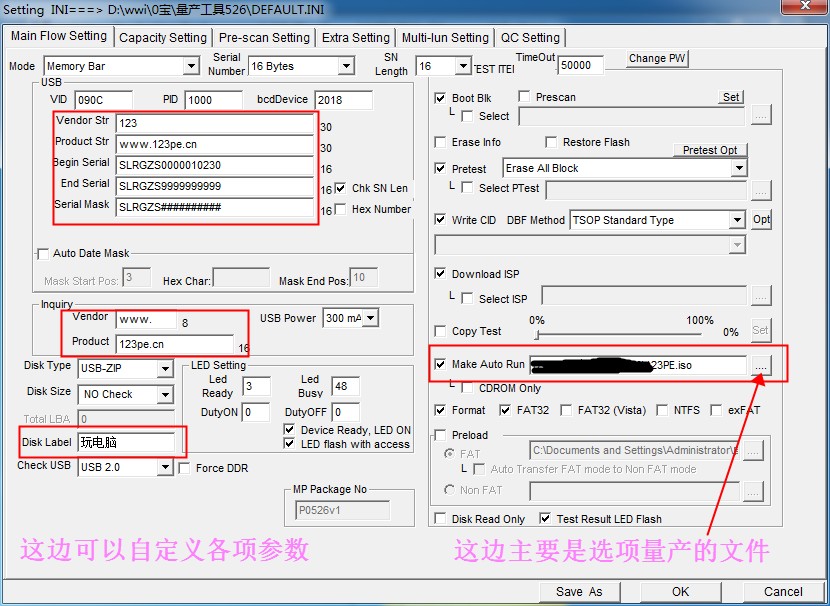Open the Mode dropdown showing Memory Bar
The height and width of the screenshot is (606, 830).
click(x=191, y=66)
